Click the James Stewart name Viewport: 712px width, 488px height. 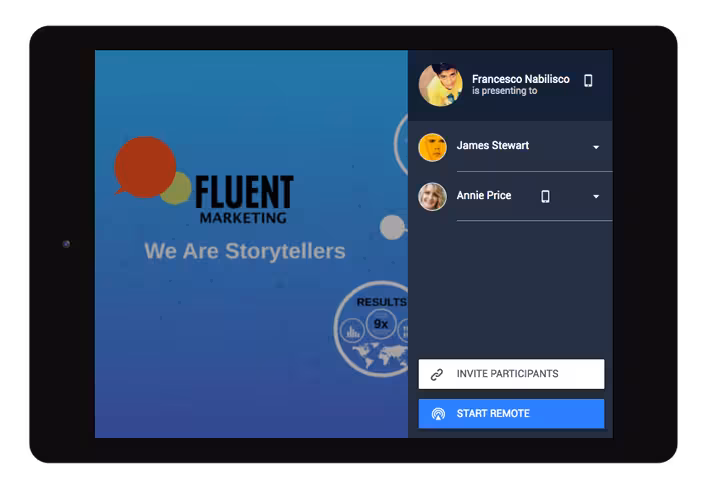tap(493, 145)
